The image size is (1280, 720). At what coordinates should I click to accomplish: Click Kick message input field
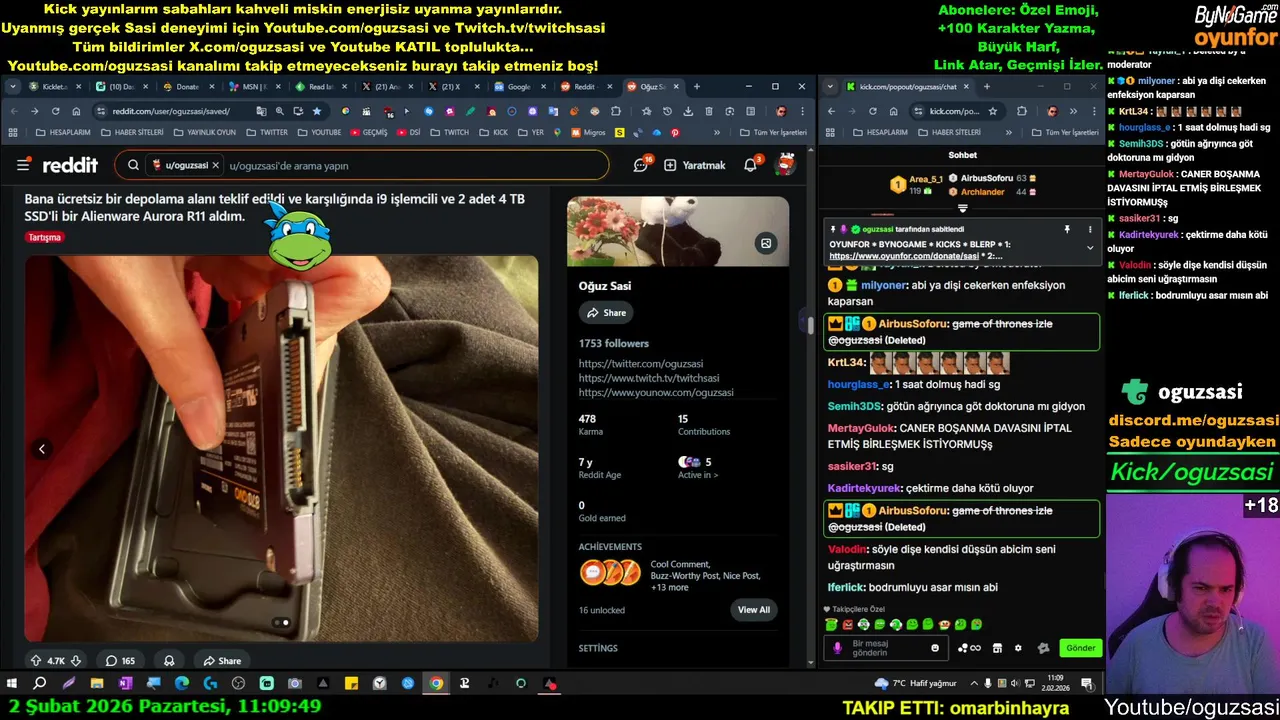coord(885,648)
